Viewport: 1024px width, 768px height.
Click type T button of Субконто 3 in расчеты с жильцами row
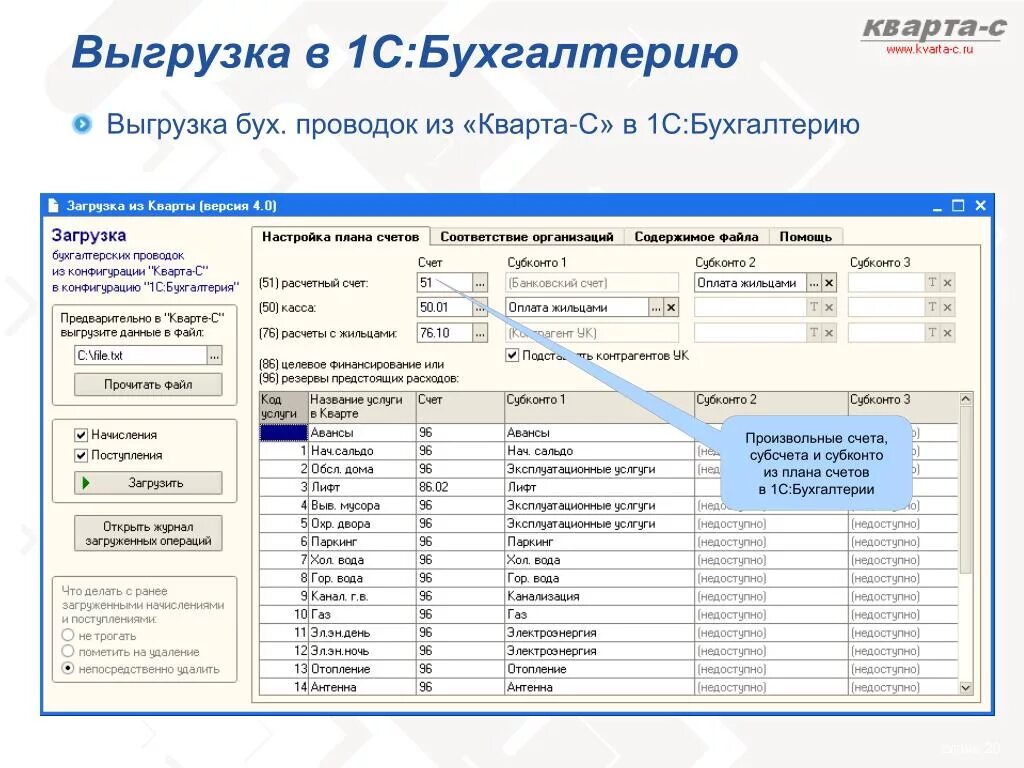pos(932,333)
